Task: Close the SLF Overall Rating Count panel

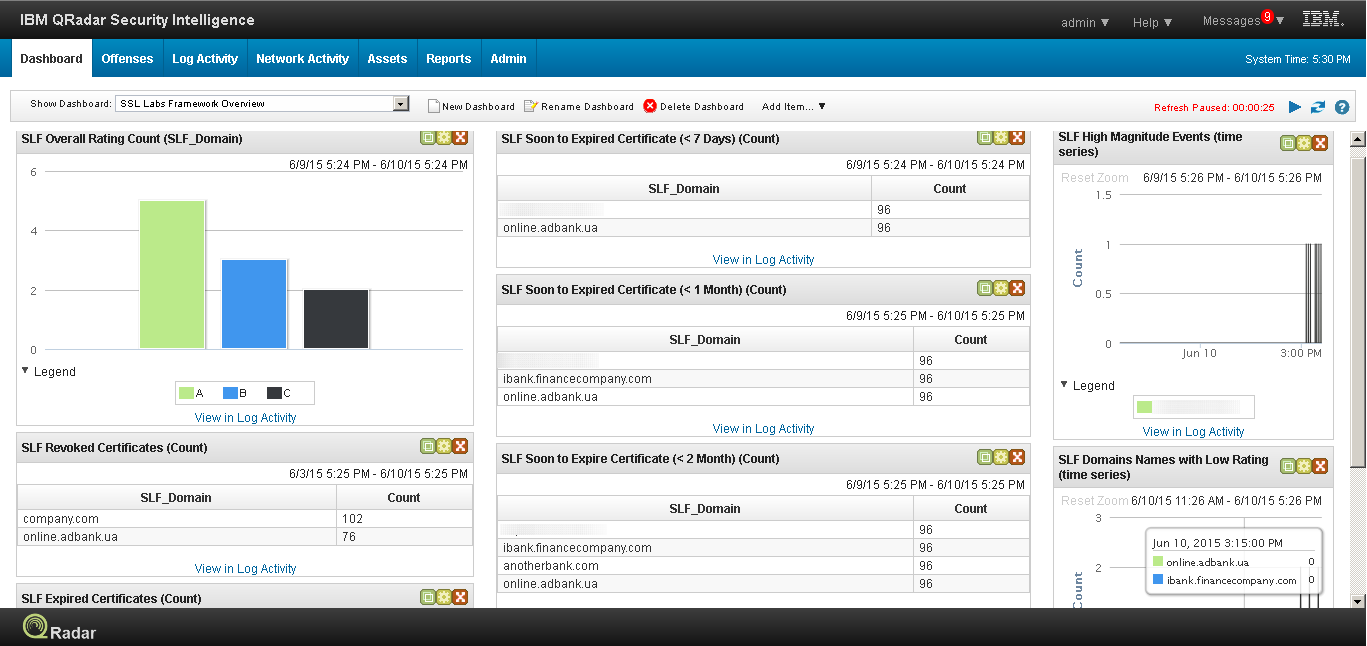Action: 460,137
